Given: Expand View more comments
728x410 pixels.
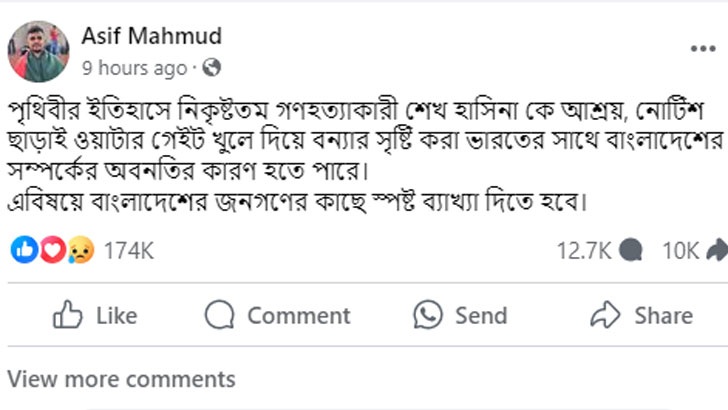Looking at the screenshot, I should [121, 380].
